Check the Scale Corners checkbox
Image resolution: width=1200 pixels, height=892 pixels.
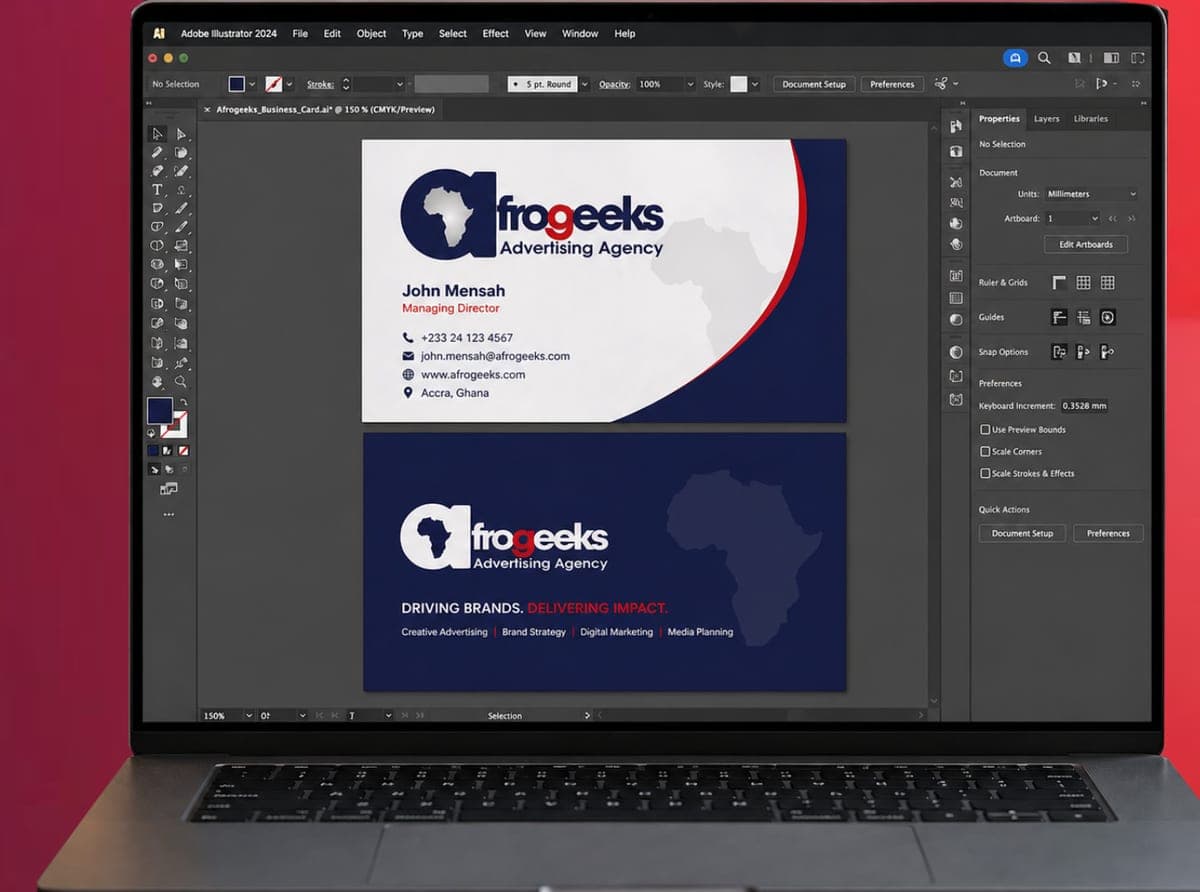click(985, 452)
